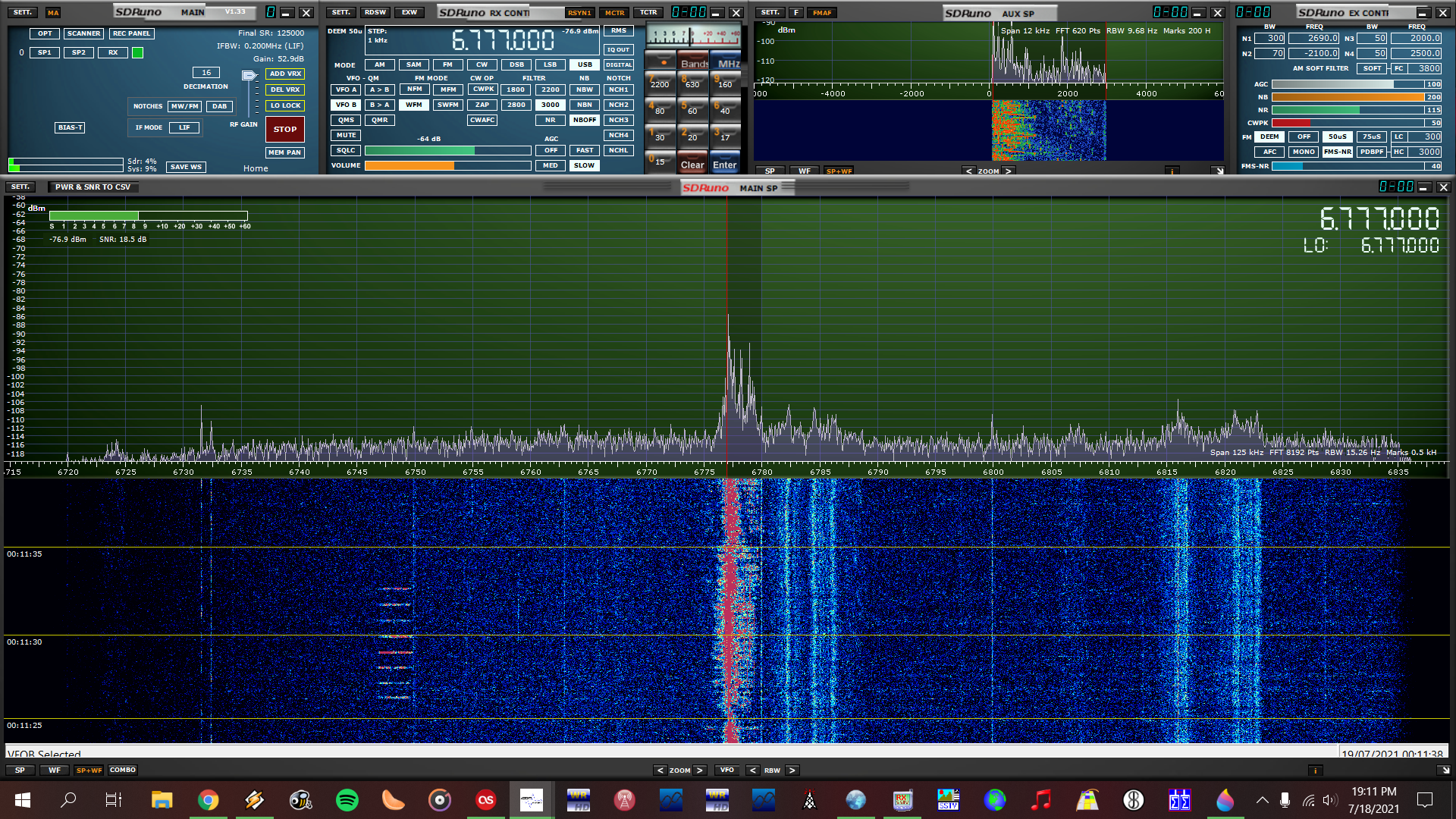The image size is (1456, 819).
Task: Click the resize arrow icon of Aux SP
Action: 1219,171
